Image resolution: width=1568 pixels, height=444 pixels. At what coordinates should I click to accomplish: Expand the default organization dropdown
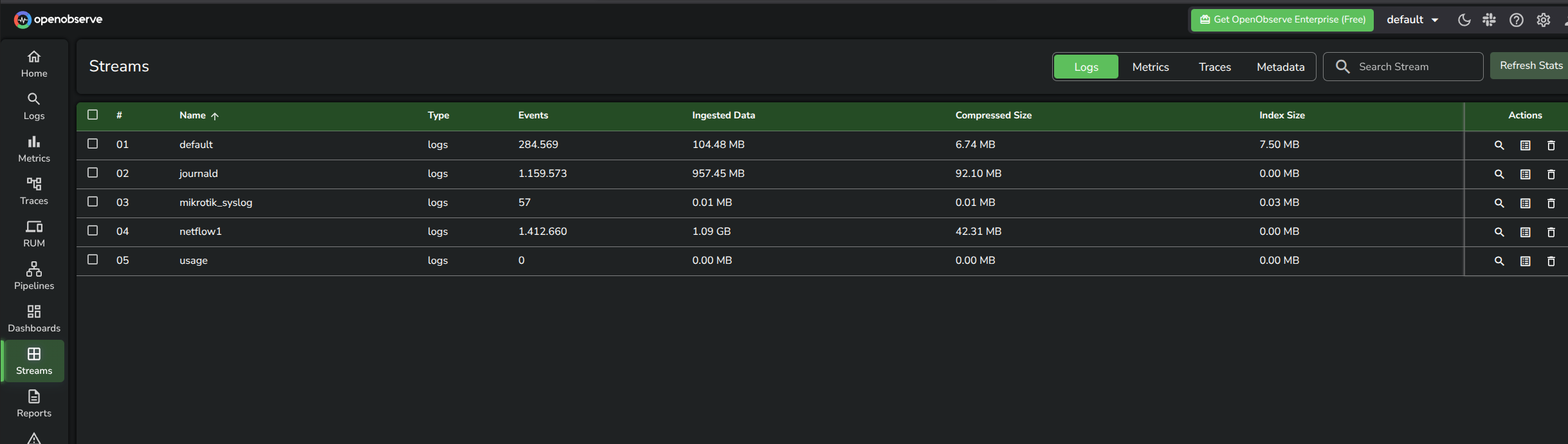pos(1412,20)
